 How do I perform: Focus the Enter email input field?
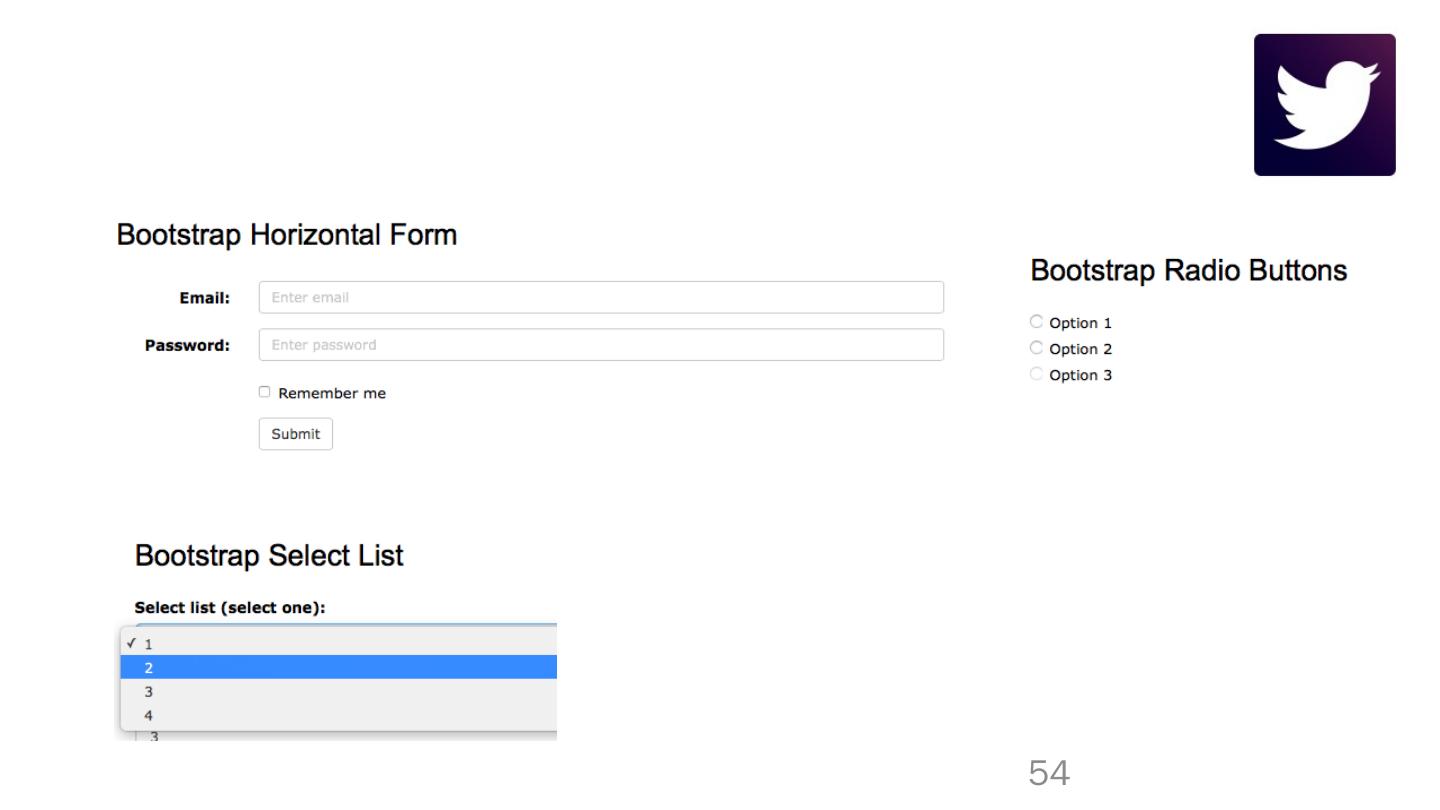(x=600, y=297)
